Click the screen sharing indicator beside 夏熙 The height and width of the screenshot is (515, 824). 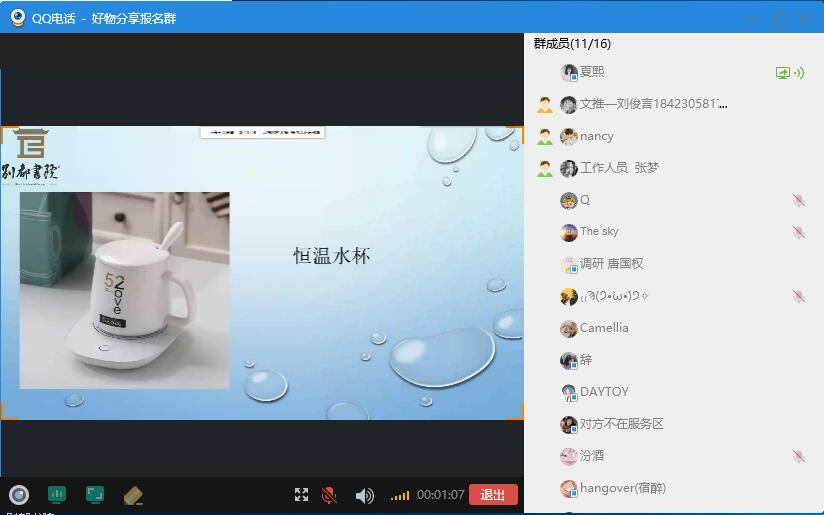tap(783, 73)
